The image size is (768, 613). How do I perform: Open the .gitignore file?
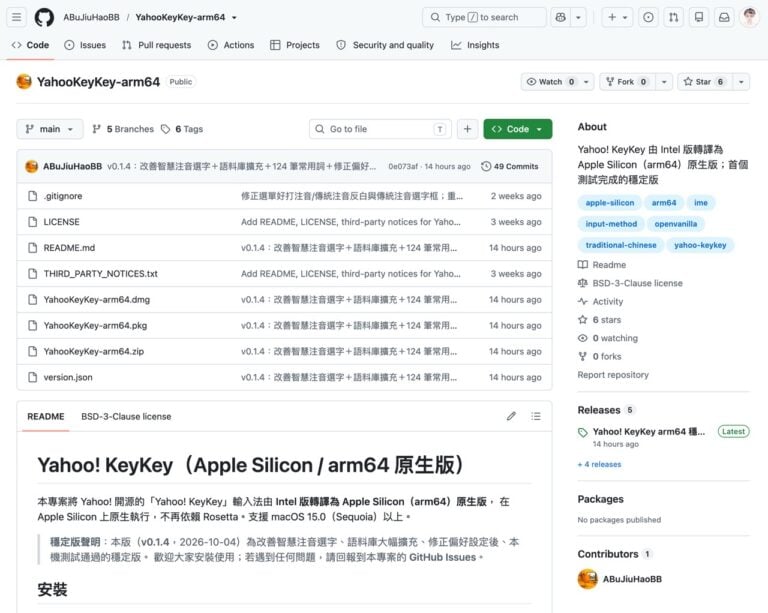63,196
